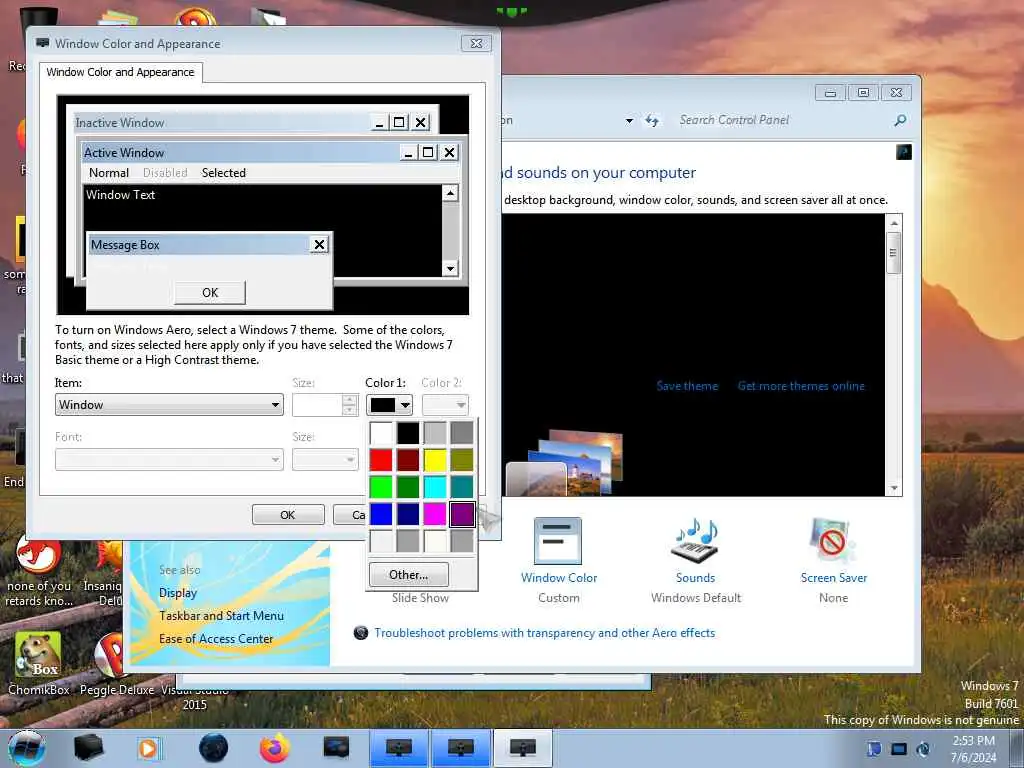The width and height of the screenshot is (1024, 768).
Task: Open the Item dropdown showing Window
Action: pyautogui.click(x=169, y=405)
